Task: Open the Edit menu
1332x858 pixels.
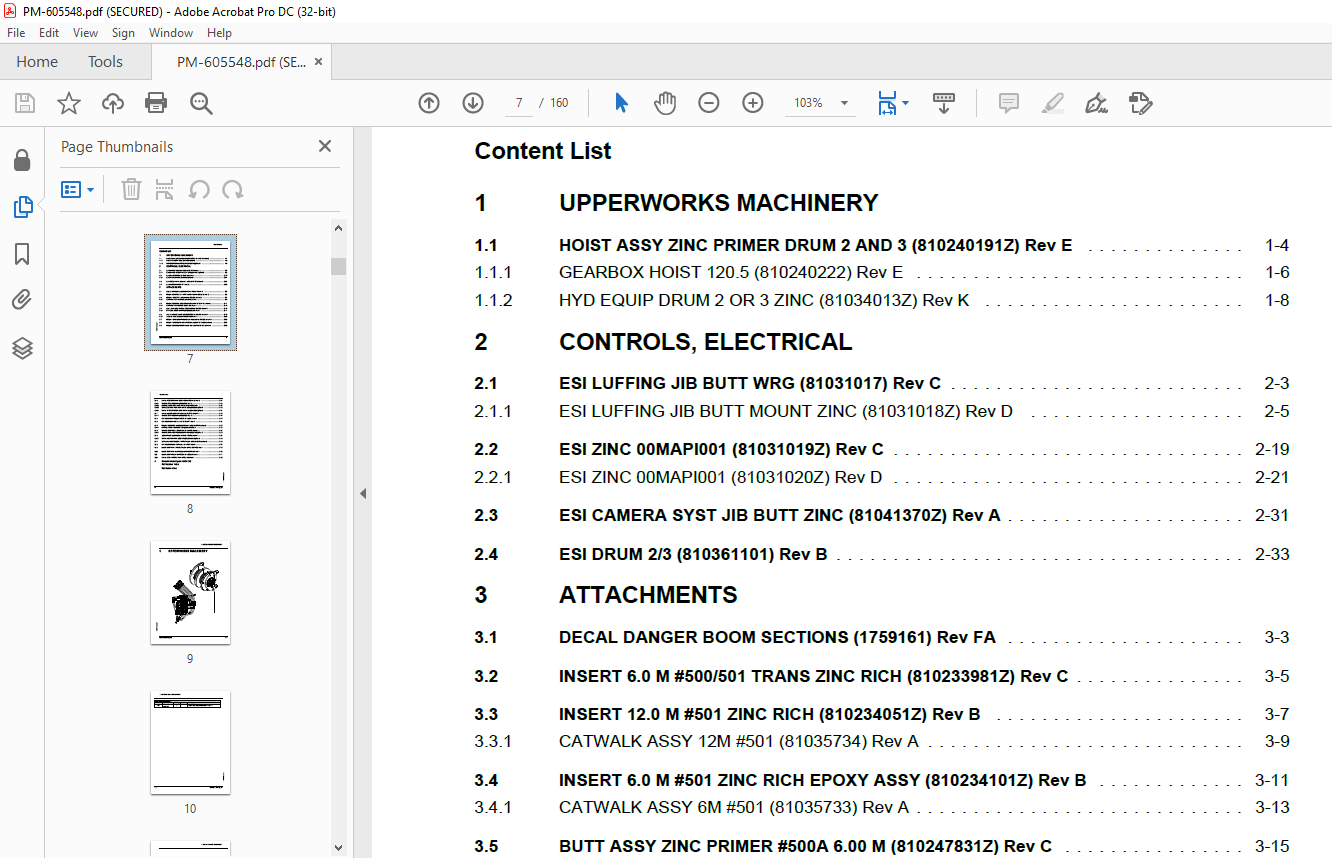Action: (49, 33)
